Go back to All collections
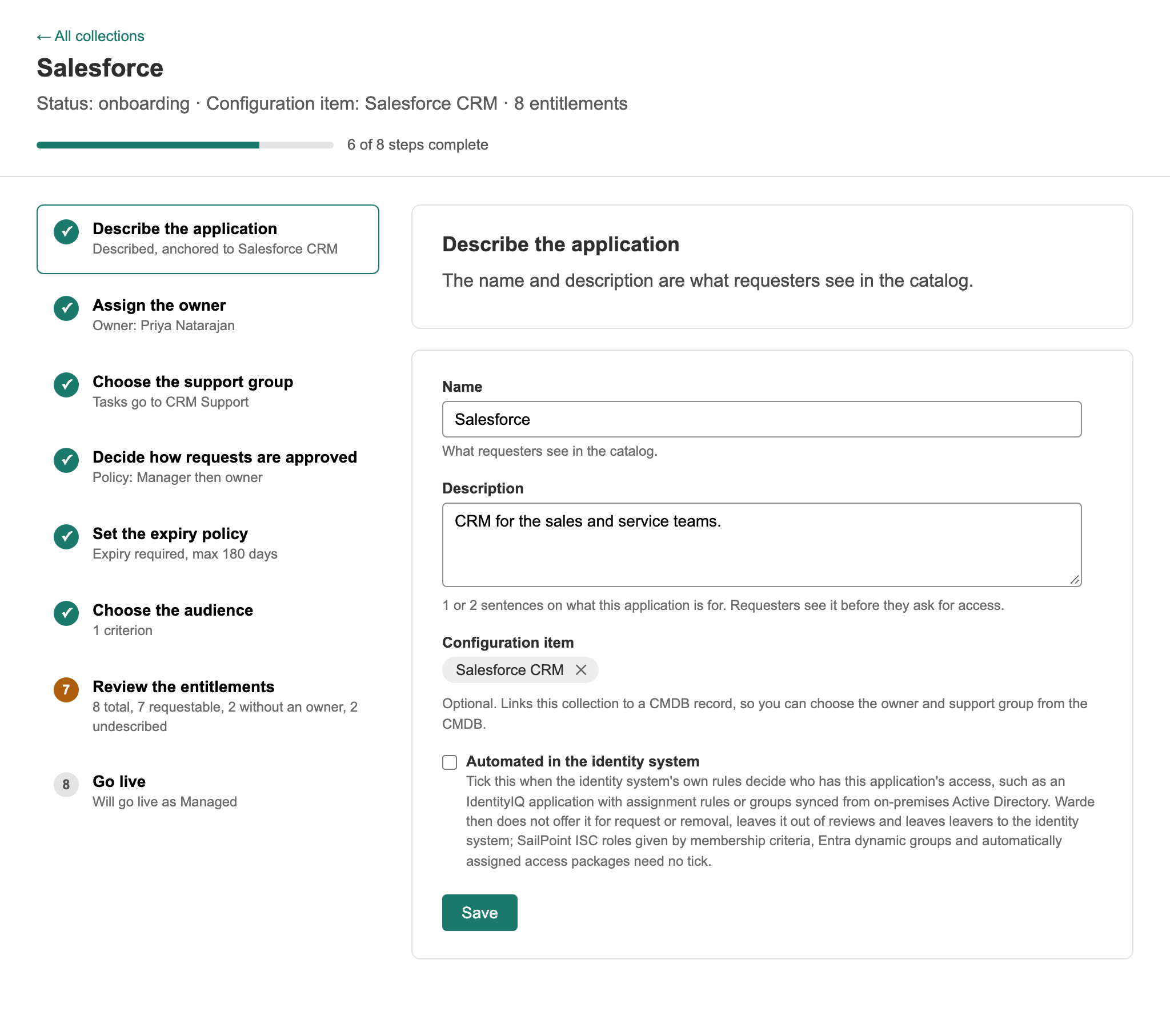 pos(90,36)
